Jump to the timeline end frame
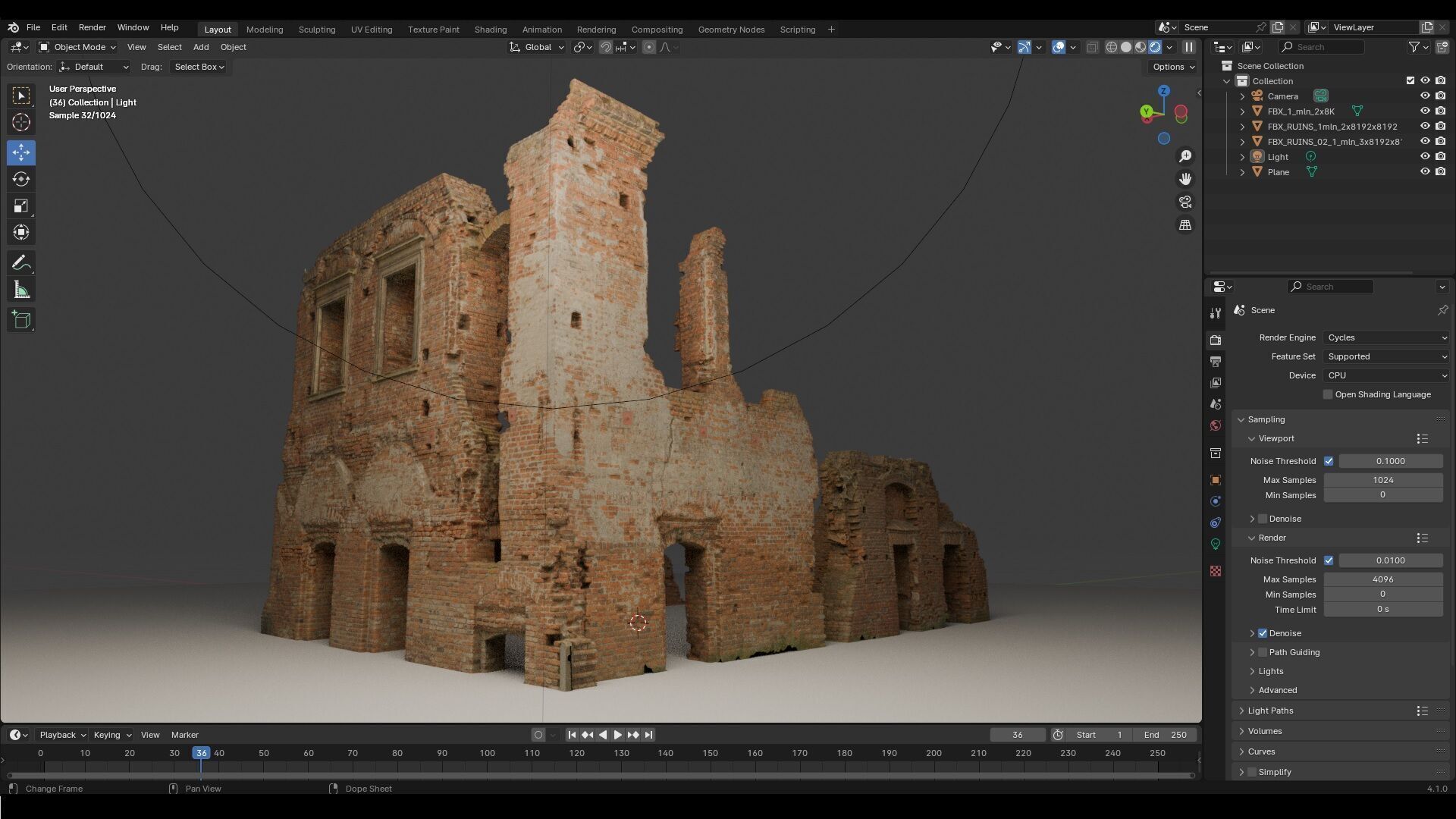Screen dimensions: 1456x819 coord(648,735)
